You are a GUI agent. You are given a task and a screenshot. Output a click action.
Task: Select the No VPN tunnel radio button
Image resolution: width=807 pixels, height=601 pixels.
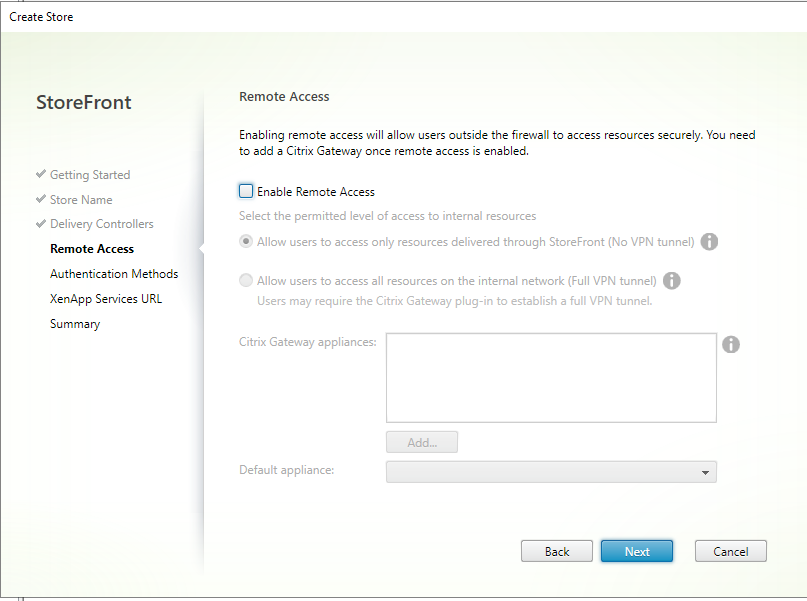pos(246,242)
